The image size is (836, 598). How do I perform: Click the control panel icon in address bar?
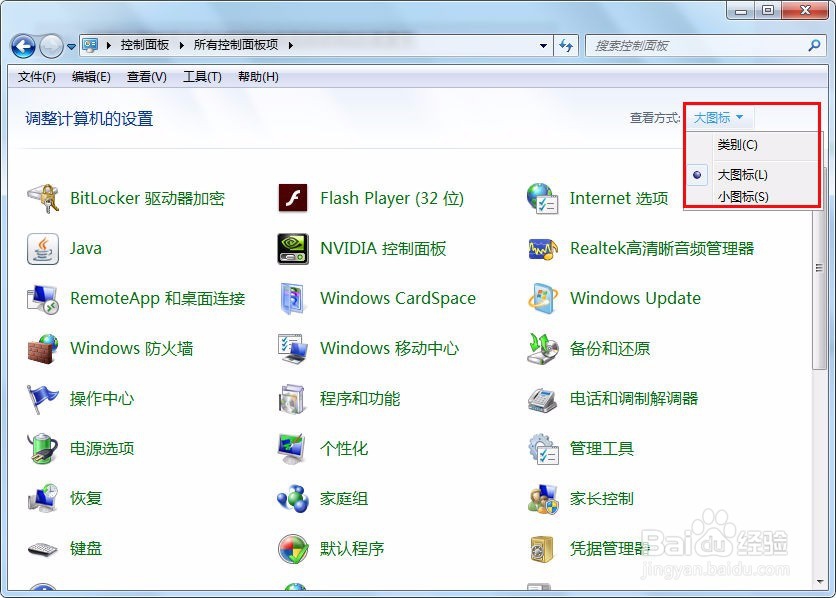90,45
